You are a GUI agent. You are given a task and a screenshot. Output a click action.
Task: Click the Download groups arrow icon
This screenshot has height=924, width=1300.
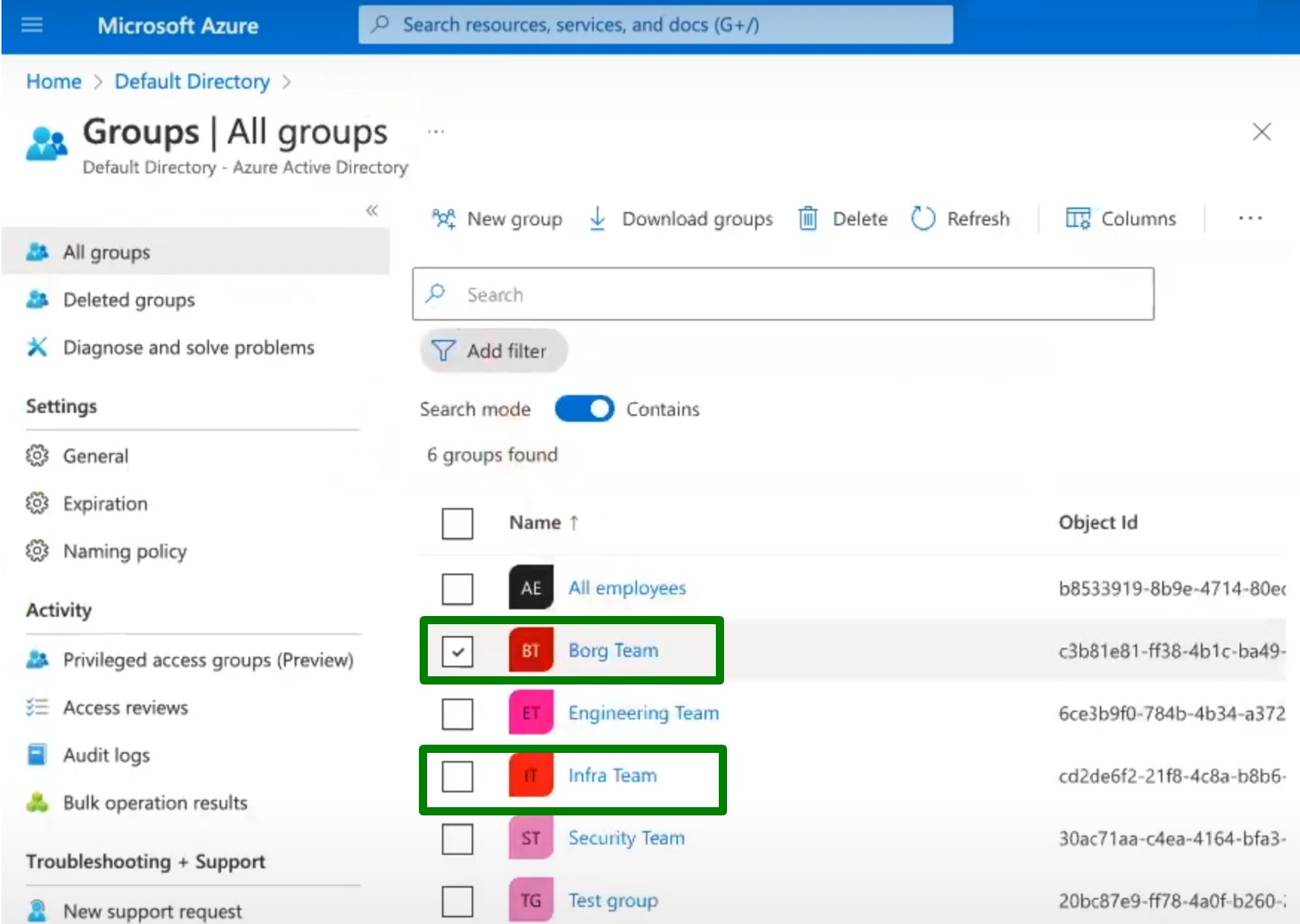tap(597, 219)
